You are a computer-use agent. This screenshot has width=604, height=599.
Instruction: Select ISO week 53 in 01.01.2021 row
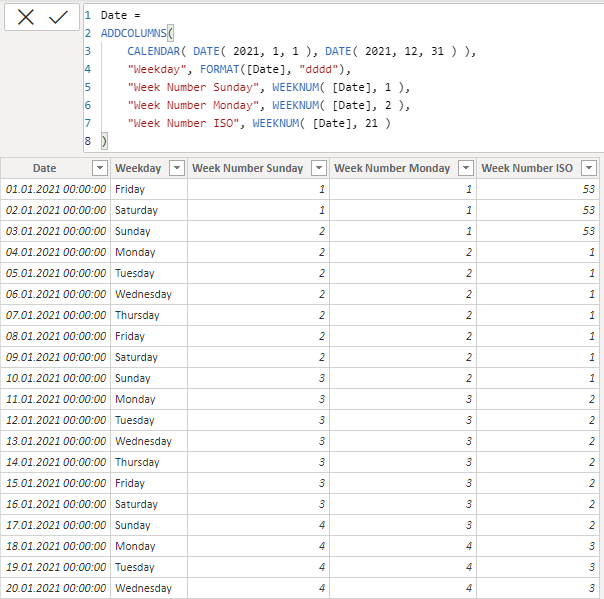coord(538,189)
